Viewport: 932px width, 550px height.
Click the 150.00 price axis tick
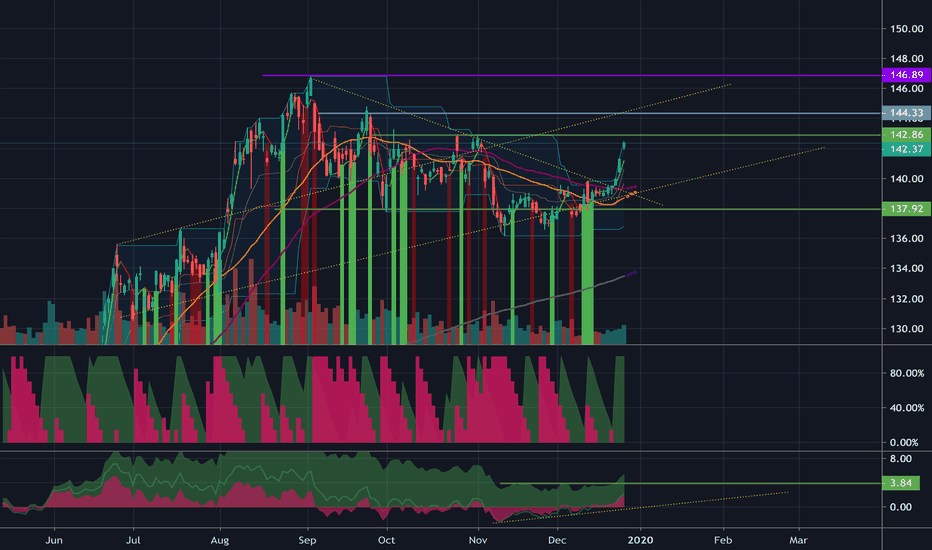906,29
